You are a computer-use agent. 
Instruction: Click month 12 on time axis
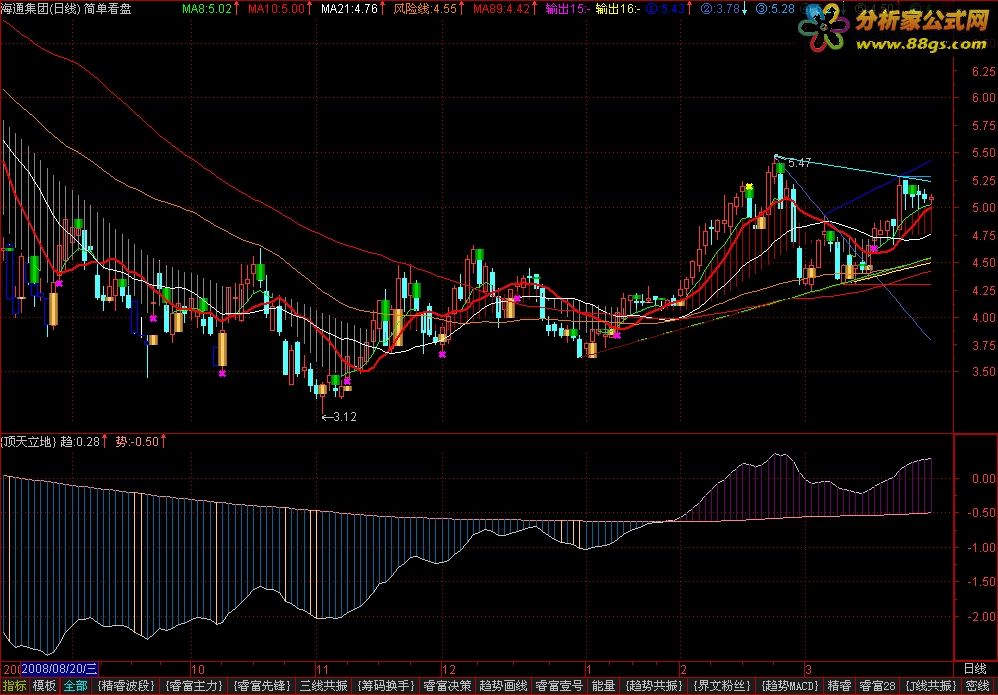tap(449, 669)
